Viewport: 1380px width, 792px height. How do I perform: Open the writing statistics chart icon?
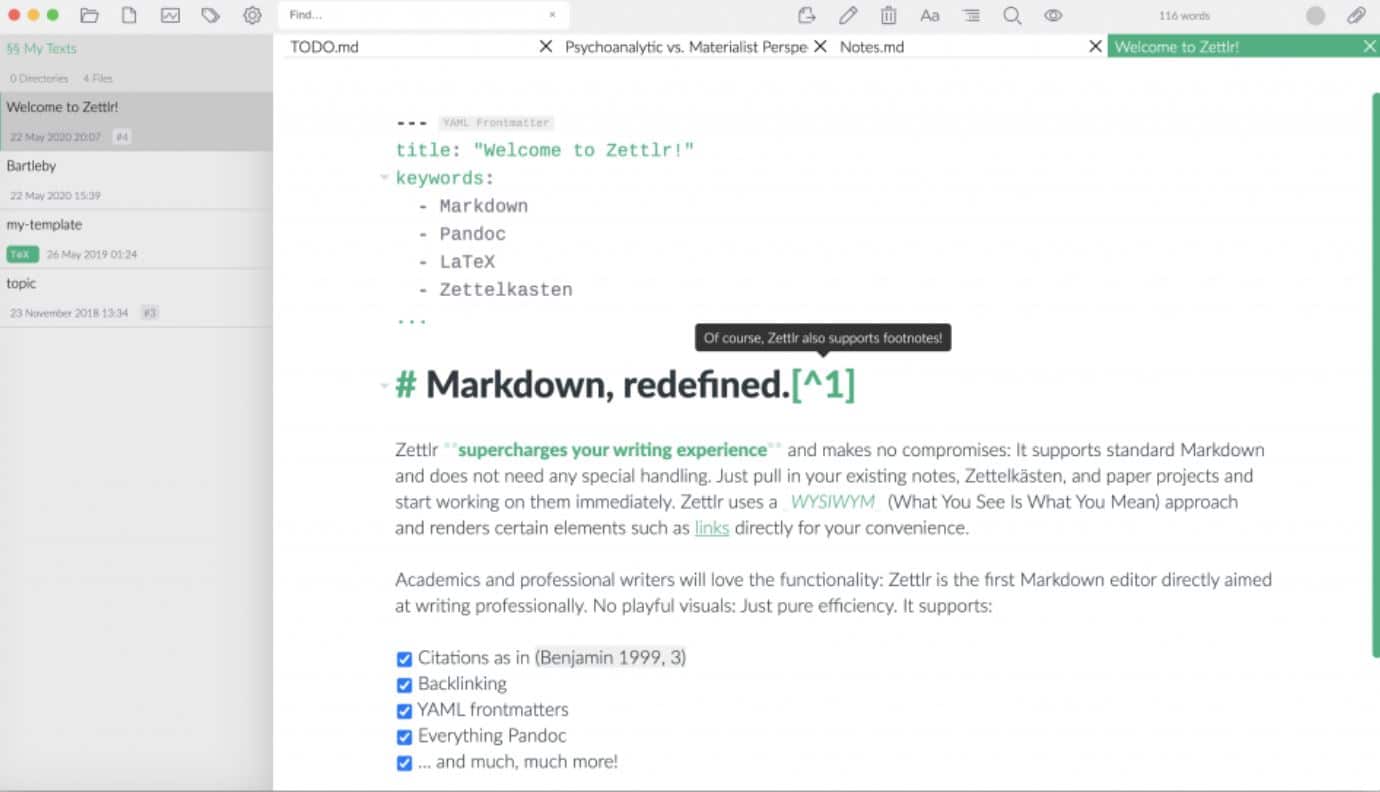pos(170,16)
